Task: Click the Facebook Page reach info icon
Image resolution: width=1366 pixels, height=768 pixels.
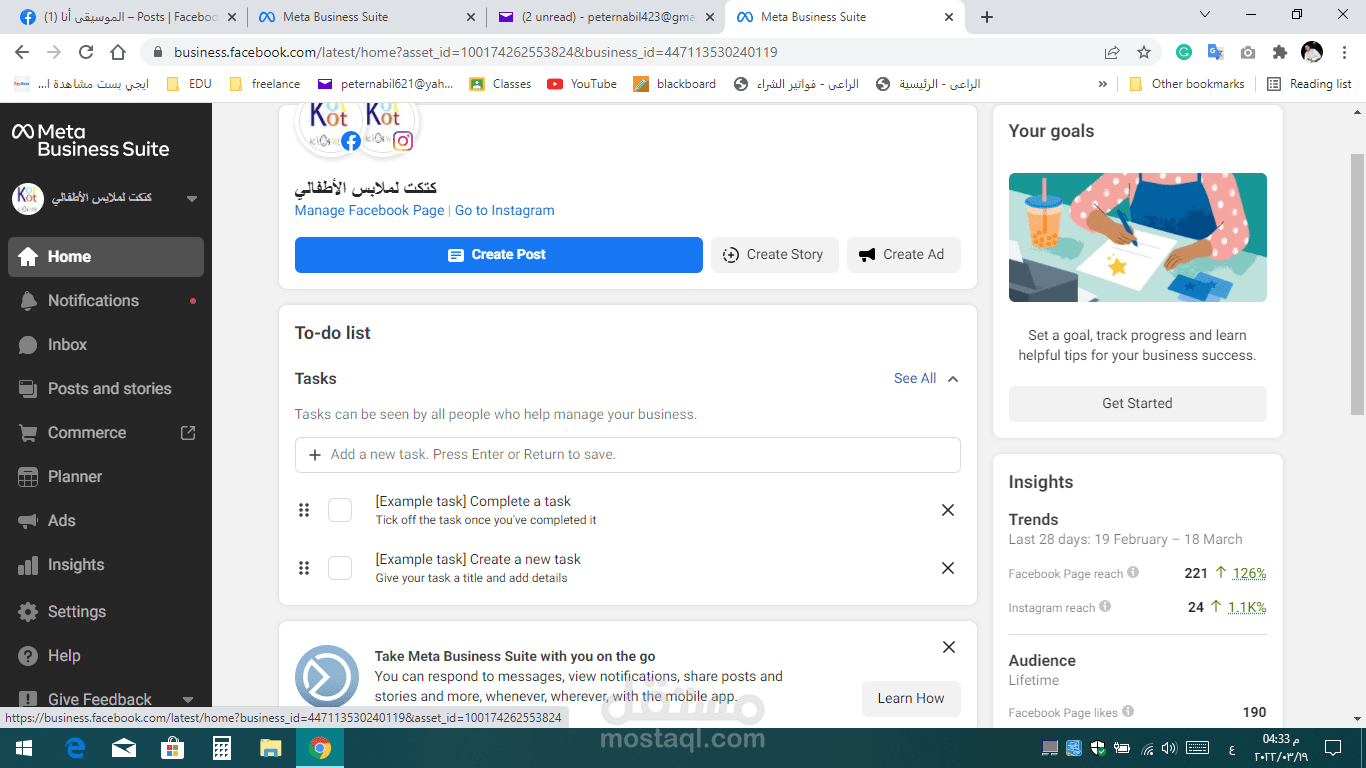Action: tap(1133, 573)
